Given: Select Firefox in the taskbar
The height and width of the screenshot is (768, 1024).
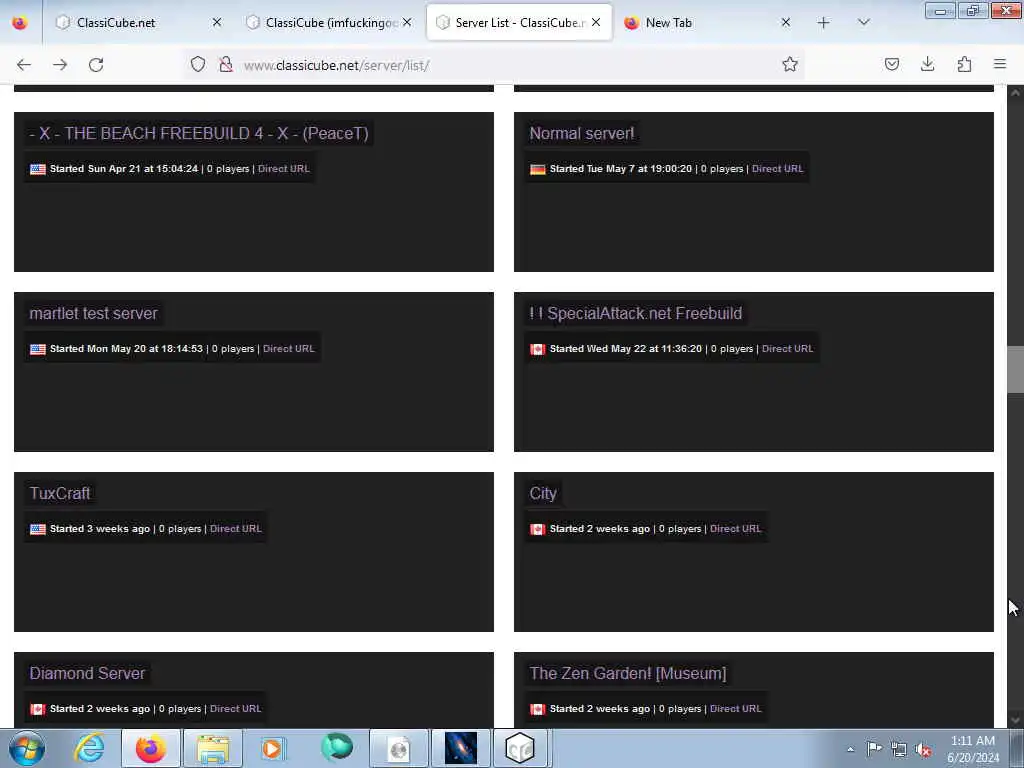Looking at the screenshot, I should [151, 748].
